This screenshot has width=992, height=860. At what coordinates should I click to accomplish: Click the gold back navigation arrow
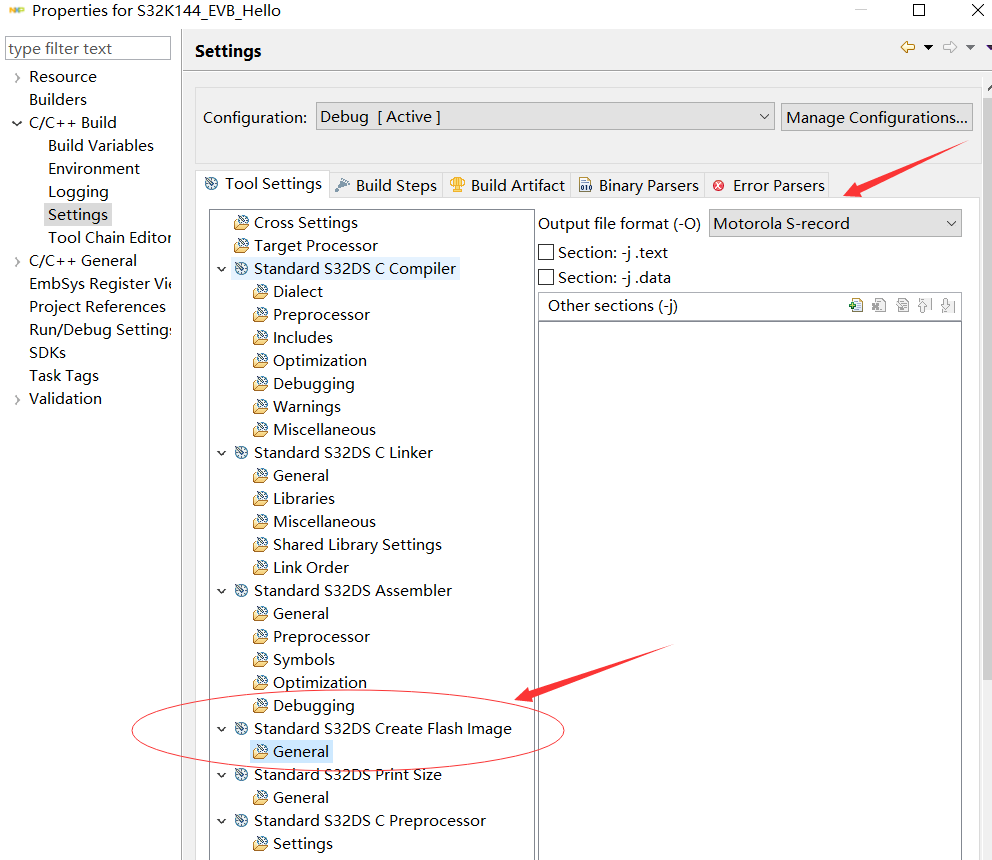908,47
